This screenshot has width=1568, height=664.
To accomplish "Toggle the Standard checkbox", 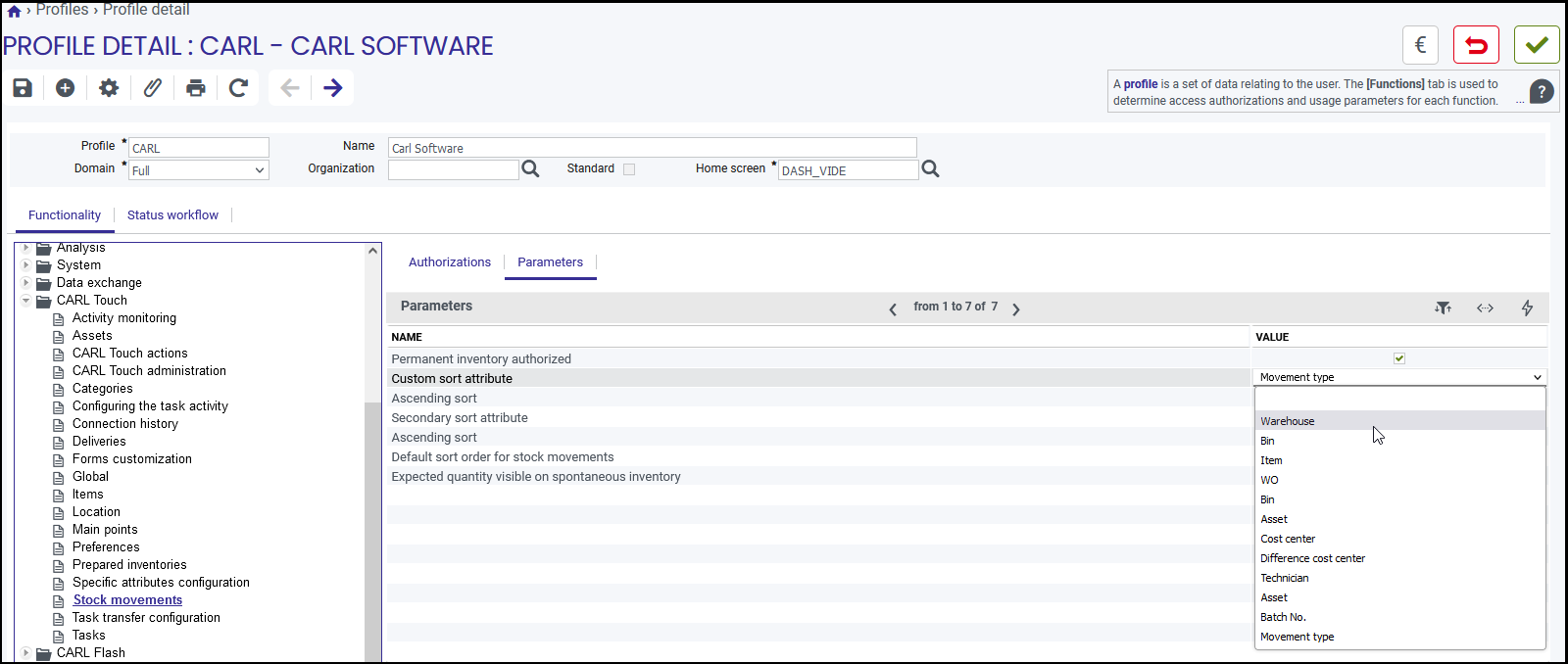I will (629, 169).
